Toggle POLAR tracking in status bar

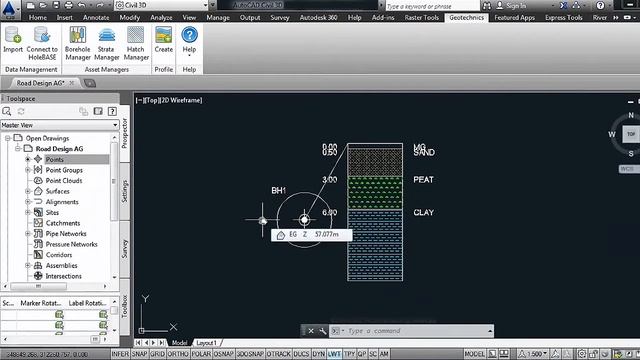click(201, 354)
